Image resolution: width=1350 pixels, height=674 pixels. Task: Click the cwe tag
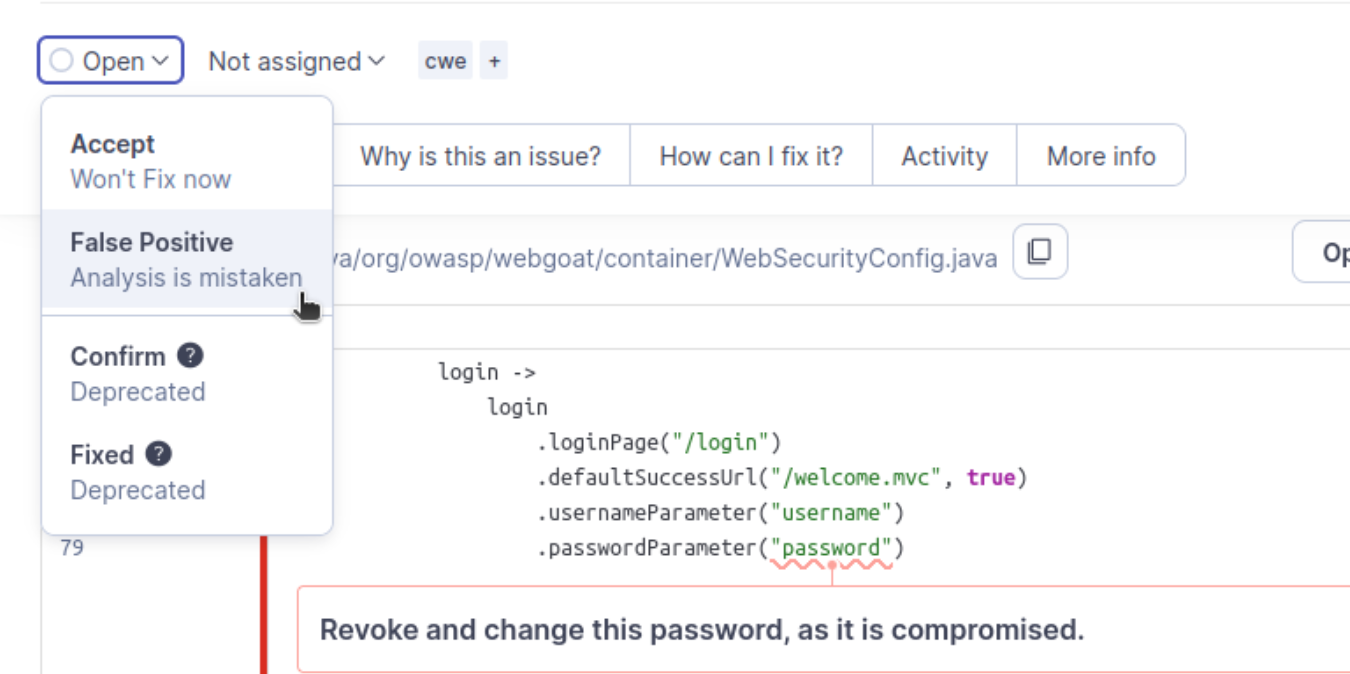point(445,61)
